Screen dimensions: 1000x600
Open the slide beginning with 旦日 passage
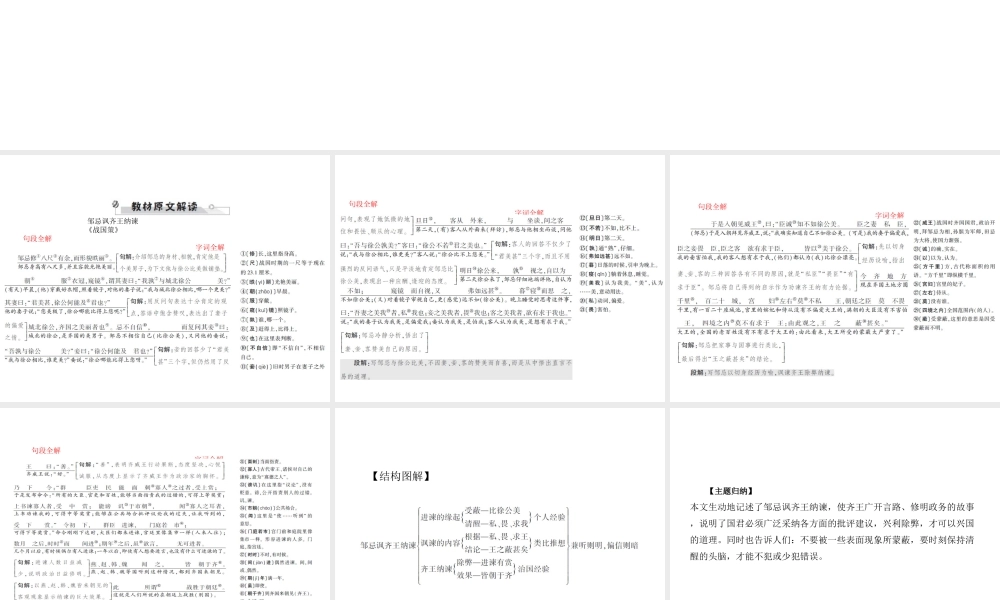tap(500, 278)
